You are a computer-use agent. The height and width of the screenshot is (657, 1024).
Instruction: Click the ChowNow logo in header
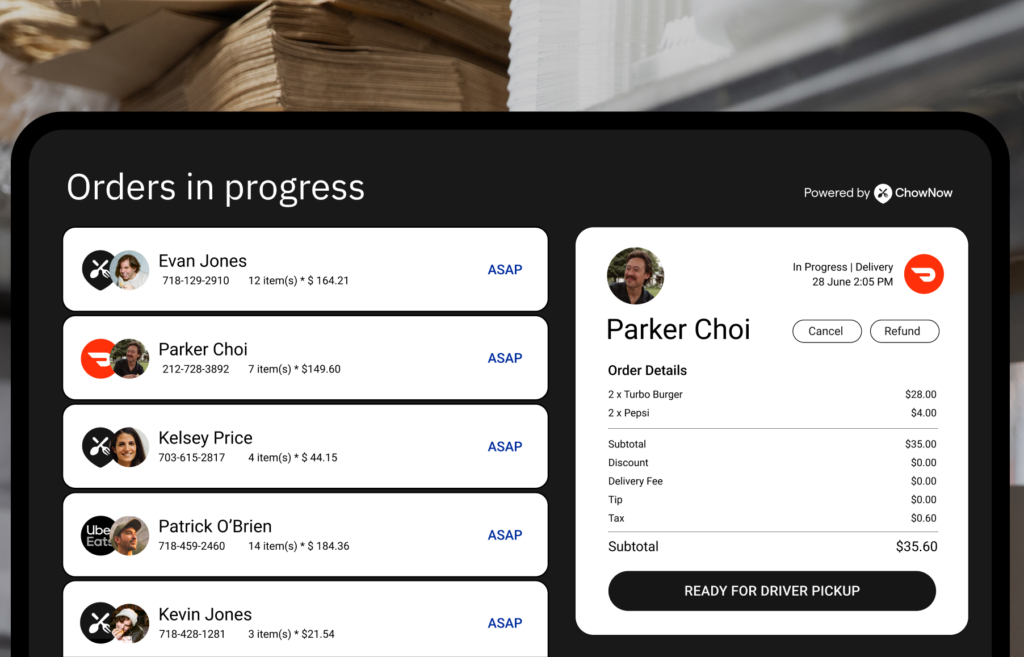913,193
